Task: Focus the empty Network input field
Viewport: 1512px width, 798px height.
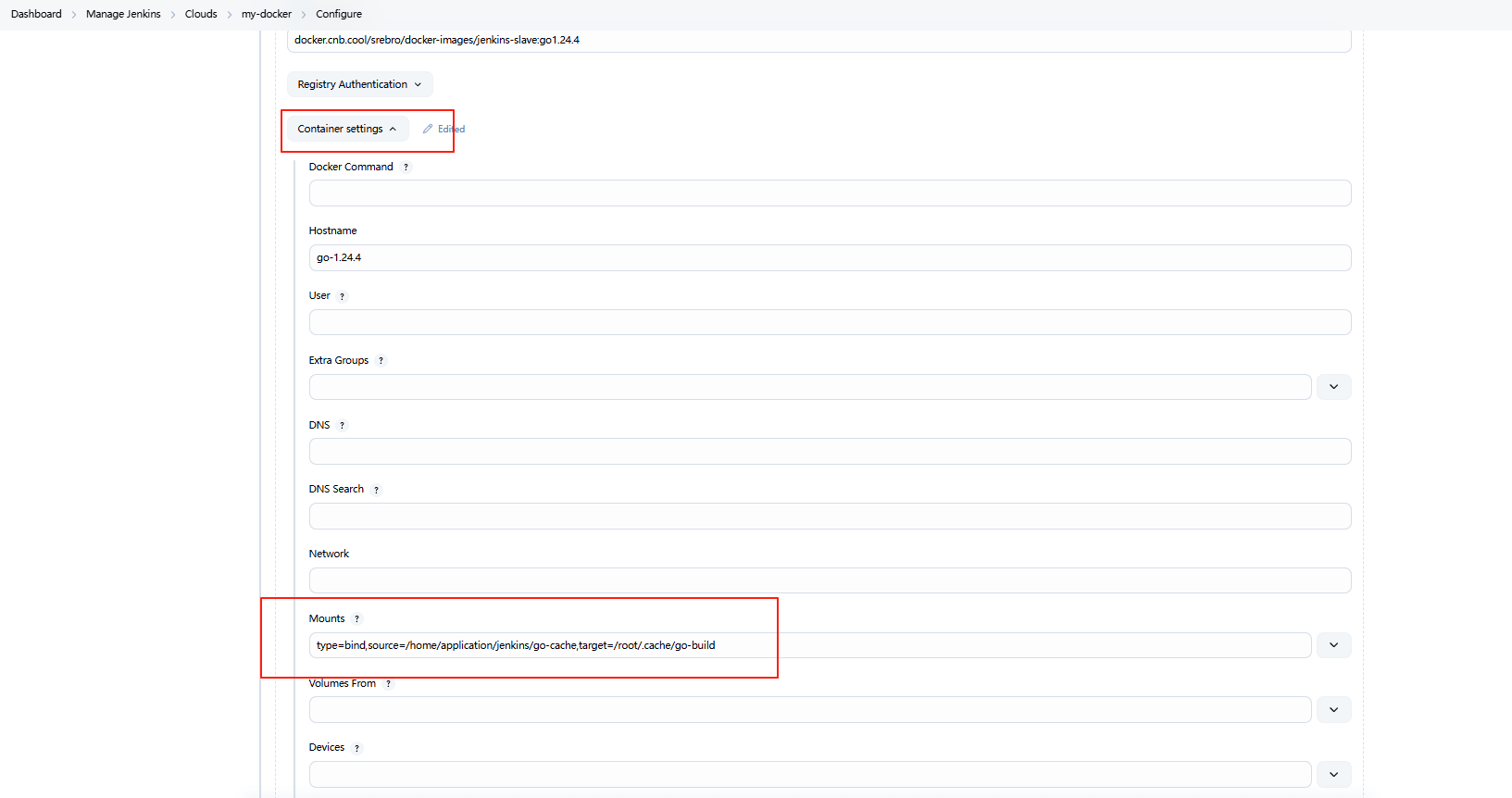Action: point(829,580)
